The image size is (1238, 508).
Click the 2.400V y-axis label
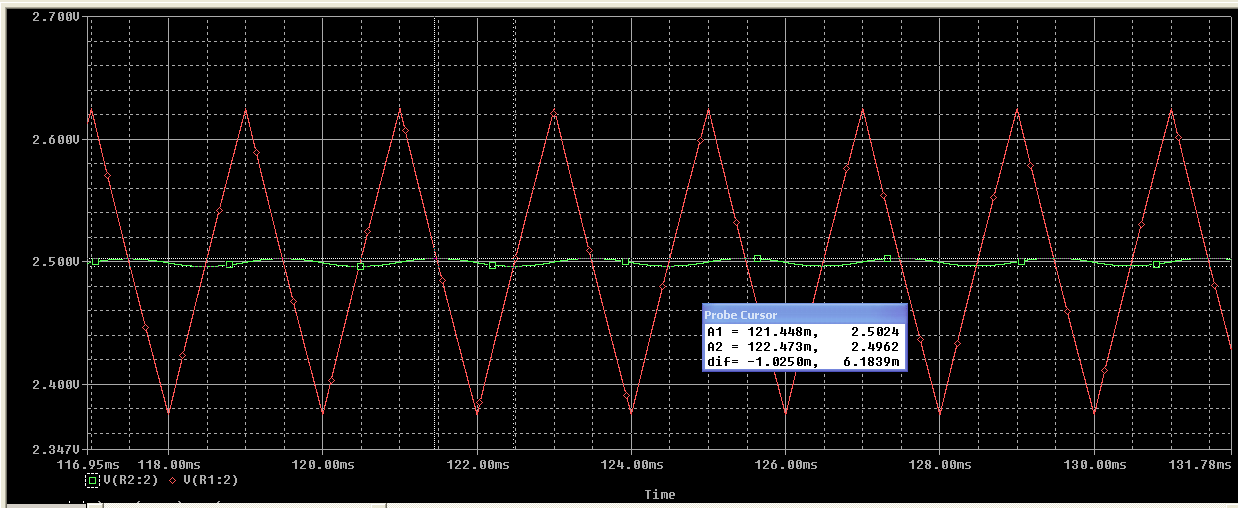tap(54, 385)
